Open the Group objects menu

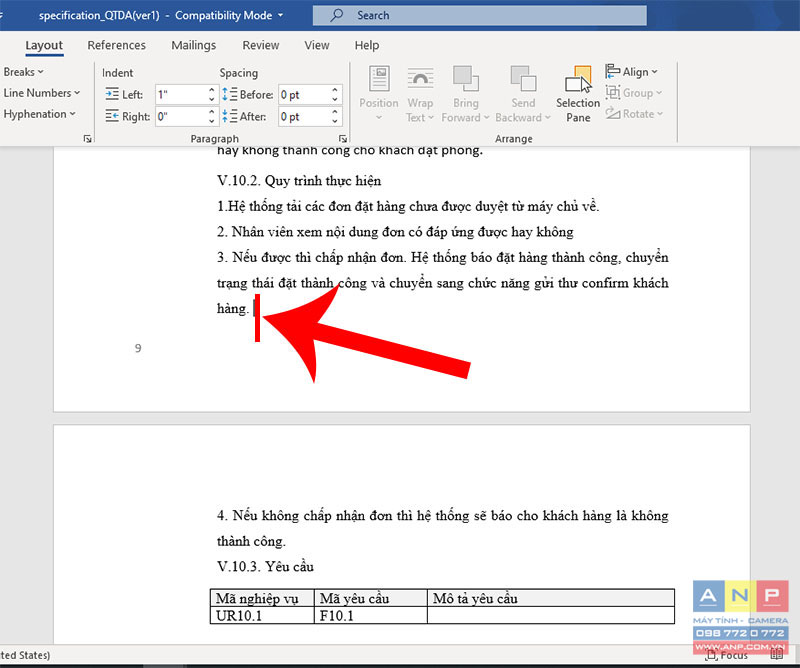click(633, 93)
